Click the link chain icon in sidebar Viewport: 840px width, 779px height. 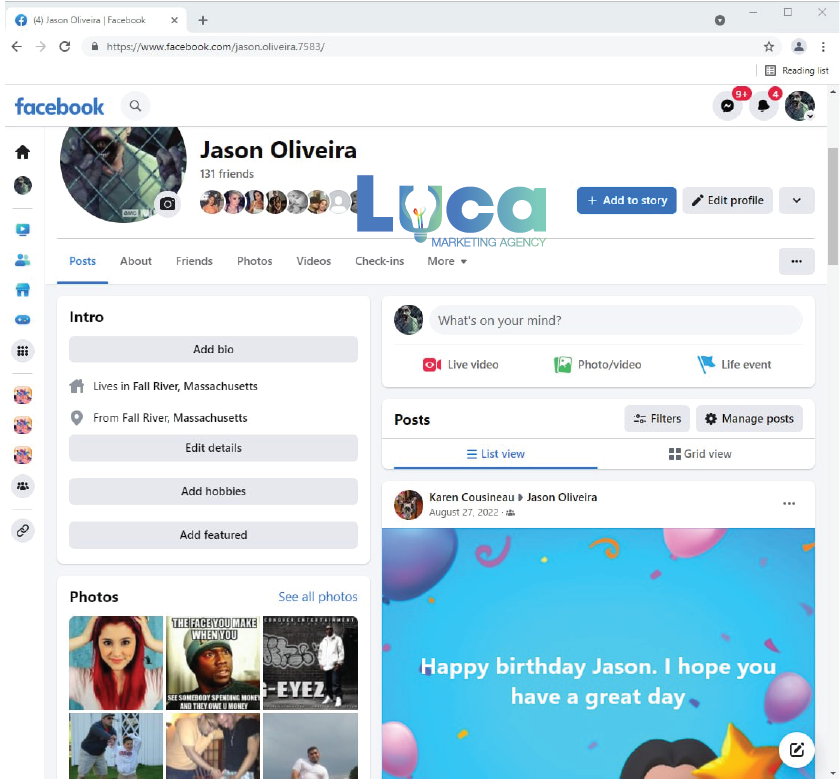tap(22, 530)
